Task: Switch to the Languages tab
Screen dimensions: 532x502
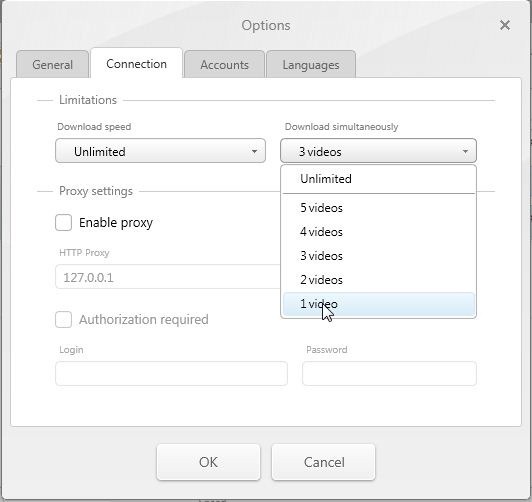Action: (x=311, y=64)
